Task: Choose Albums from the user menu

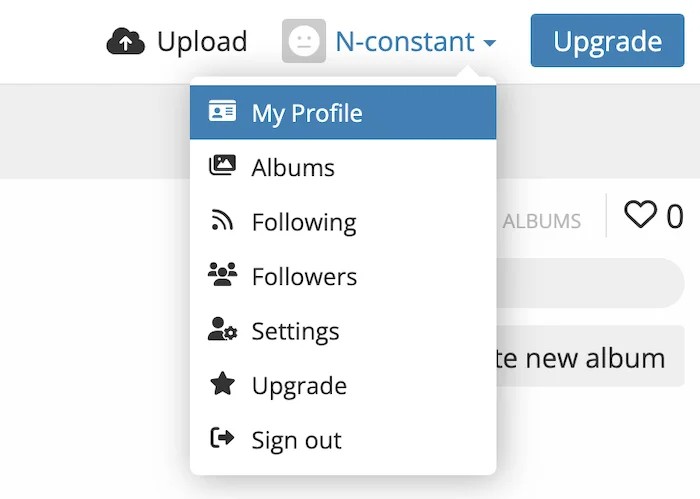Action: [343, 167]
